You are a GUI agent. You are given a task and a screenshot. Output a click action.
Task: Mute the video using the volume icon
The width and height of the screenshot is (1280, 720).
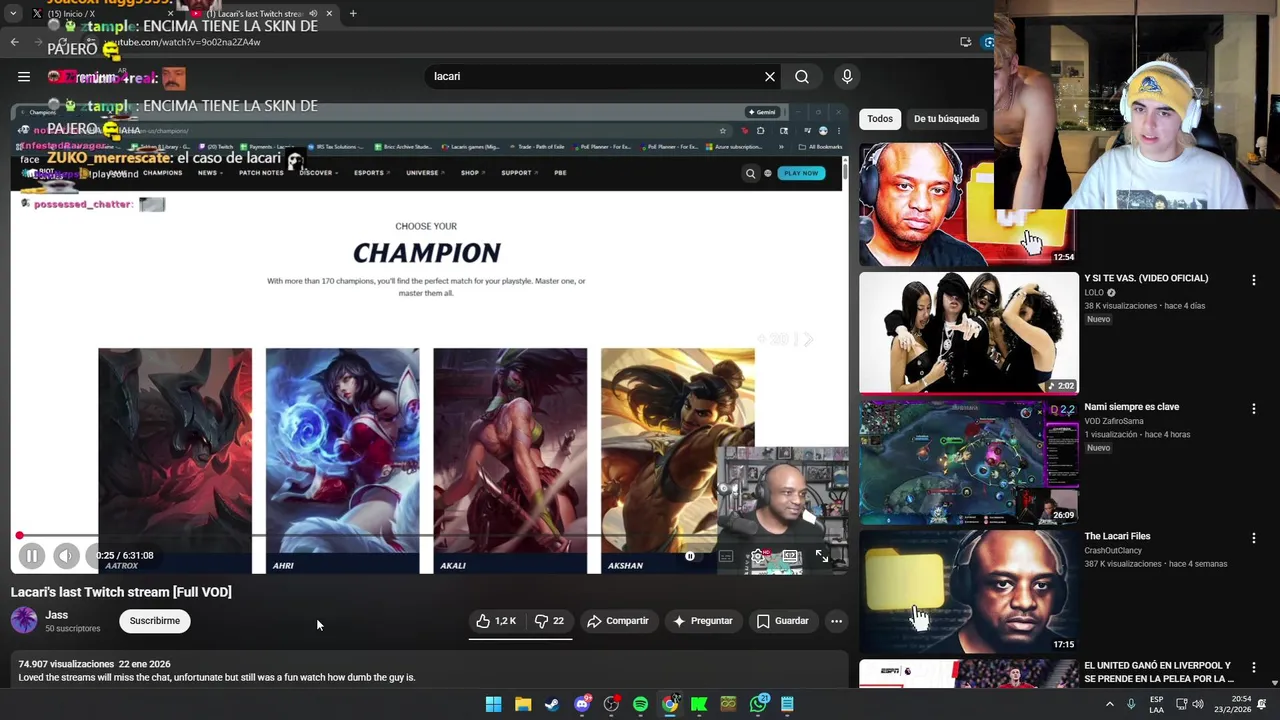tap(66, 556)
